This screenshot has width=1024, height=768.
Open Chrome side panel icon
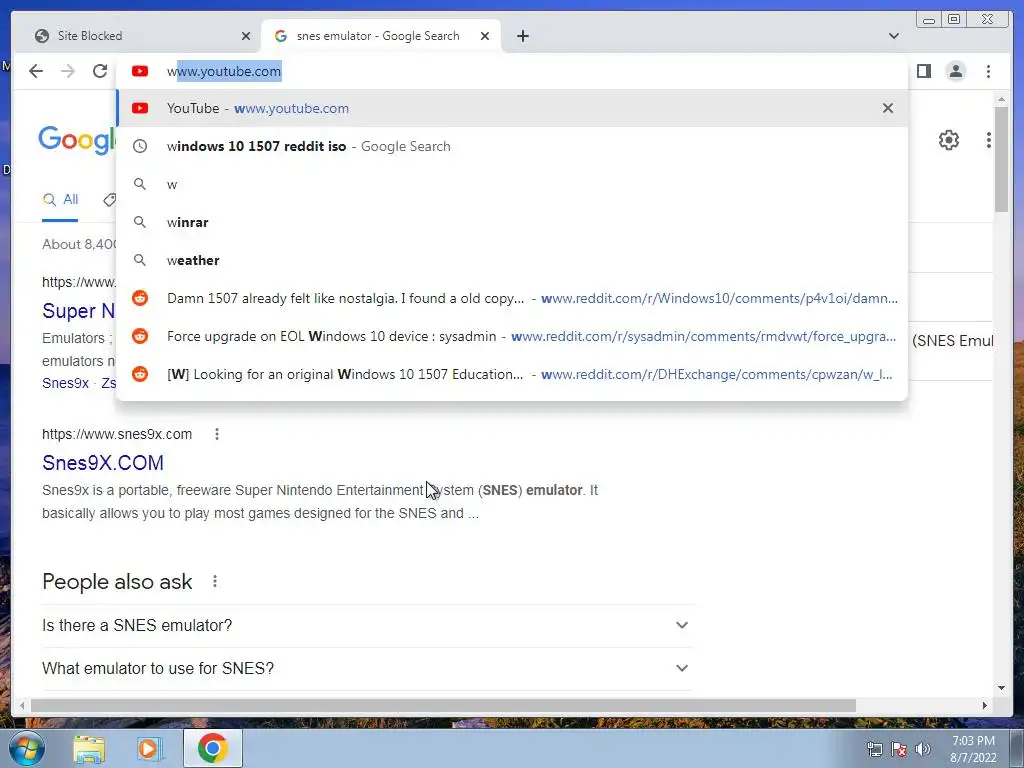click(x=923, y=71)
